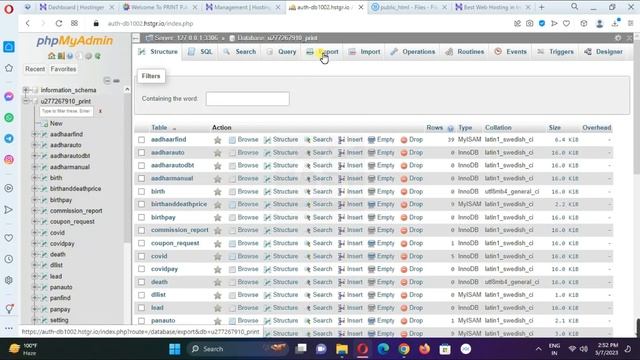Click the reload page button
The width and height of the screenshot is (640, 360).
coord(59,24)
